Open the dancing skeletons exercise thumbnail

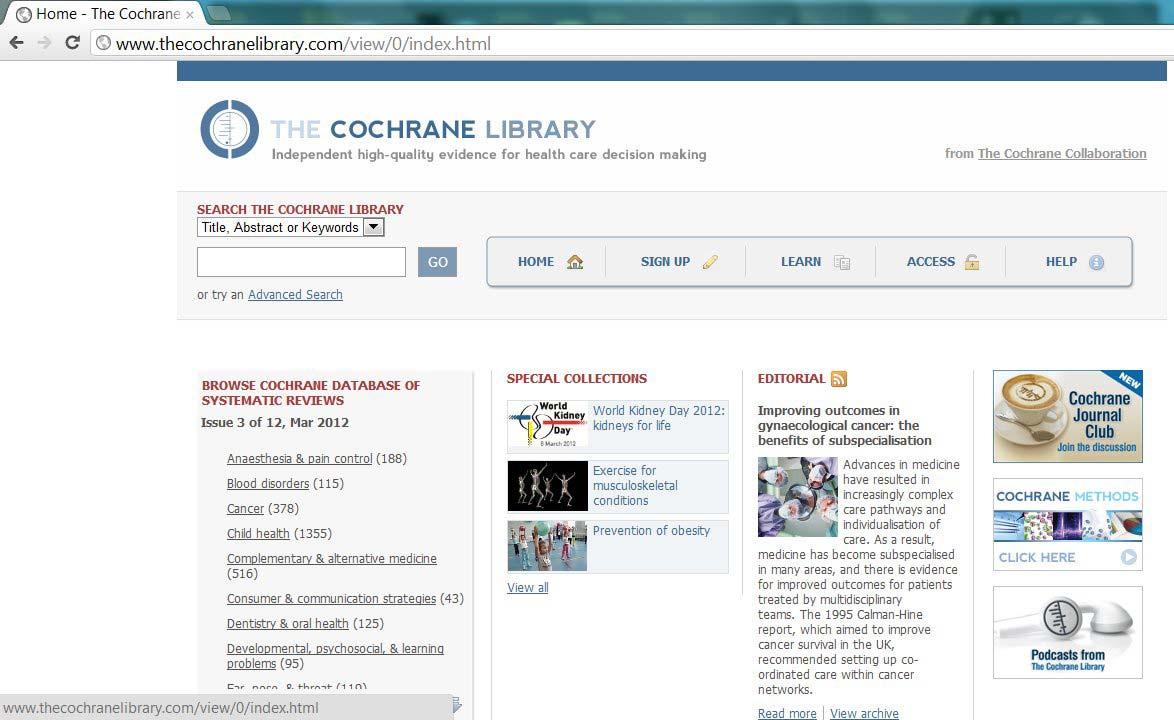(x=547, y=486)
